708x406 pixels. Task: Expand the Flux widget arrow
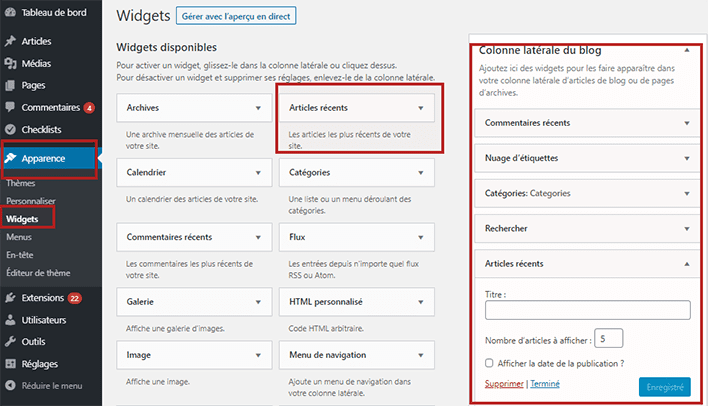tap(420, 237)
